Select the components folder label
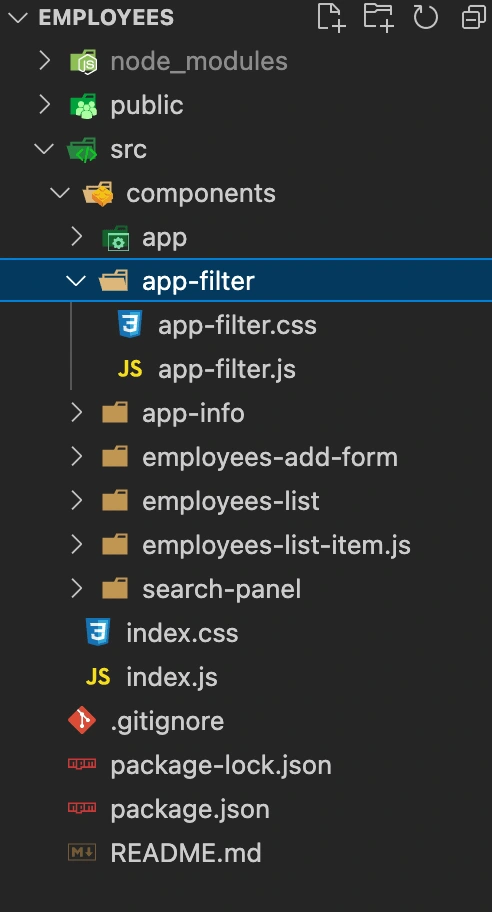 click(x=201, y=194)
